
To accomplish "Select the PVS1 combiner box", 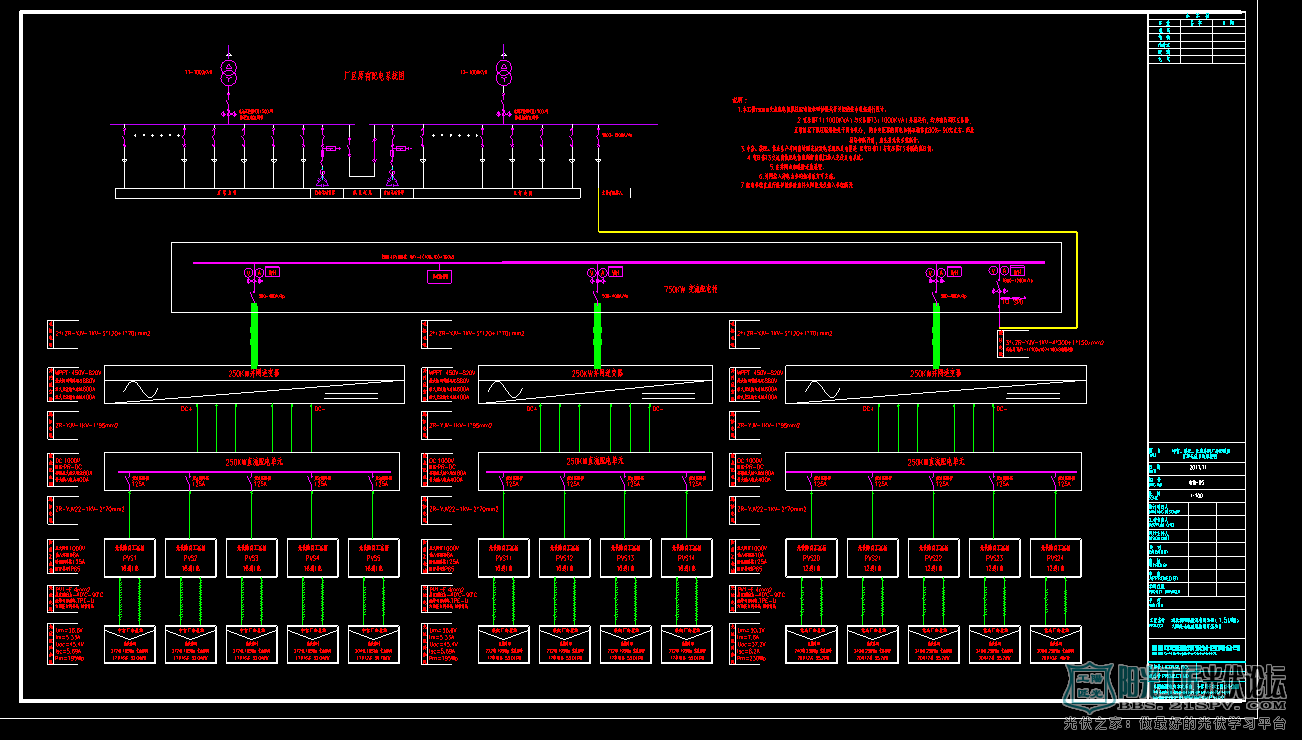I will coord(130,558).
